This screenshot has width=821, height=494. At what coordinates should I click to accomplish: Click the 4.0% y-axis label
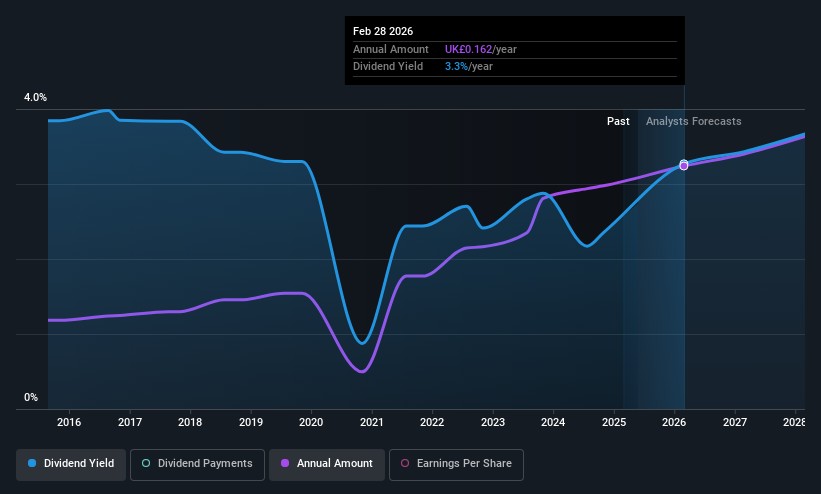[x=36, y=97]
